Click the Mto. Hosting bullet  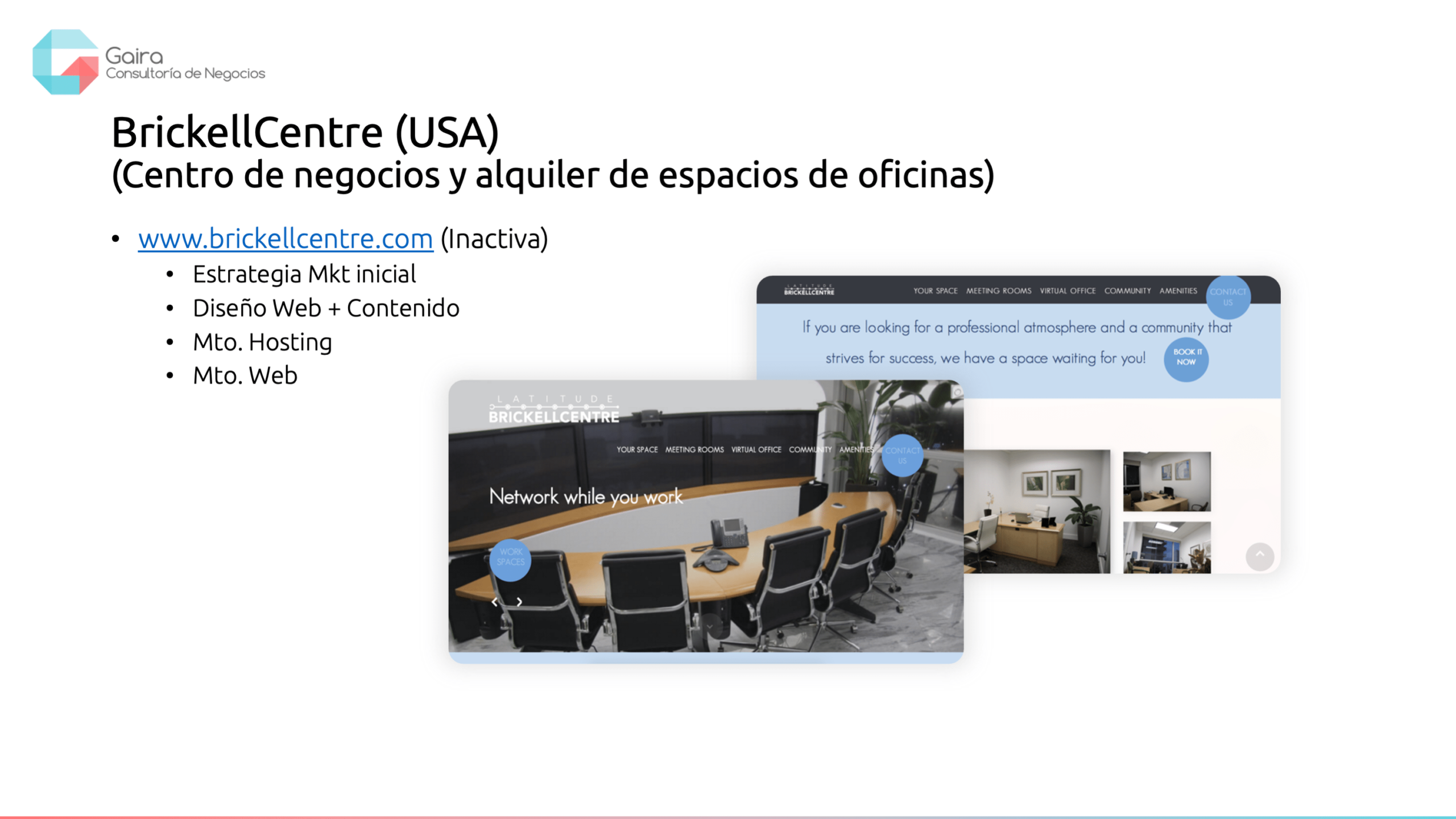pyautogui.click(x=262, y=342)
